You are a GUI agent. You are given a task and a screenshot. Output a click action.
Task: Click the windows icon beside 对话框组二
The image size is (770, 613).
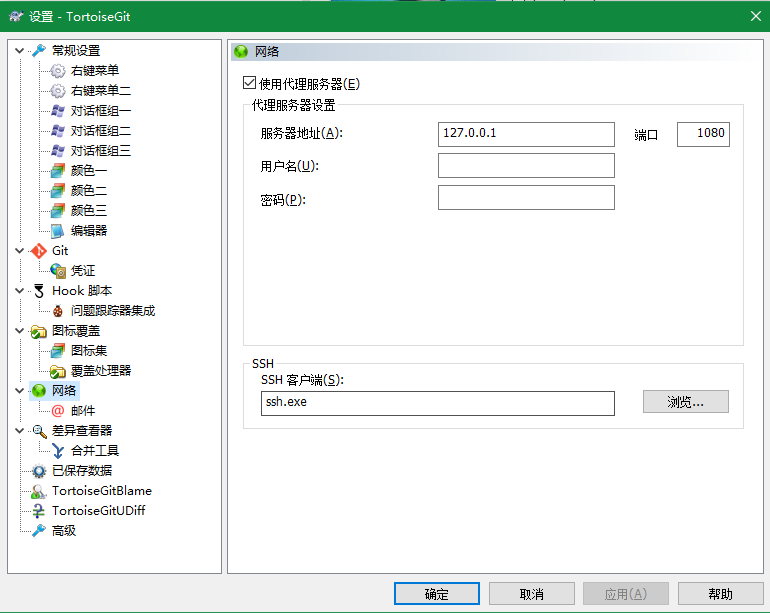pos(58,131)
